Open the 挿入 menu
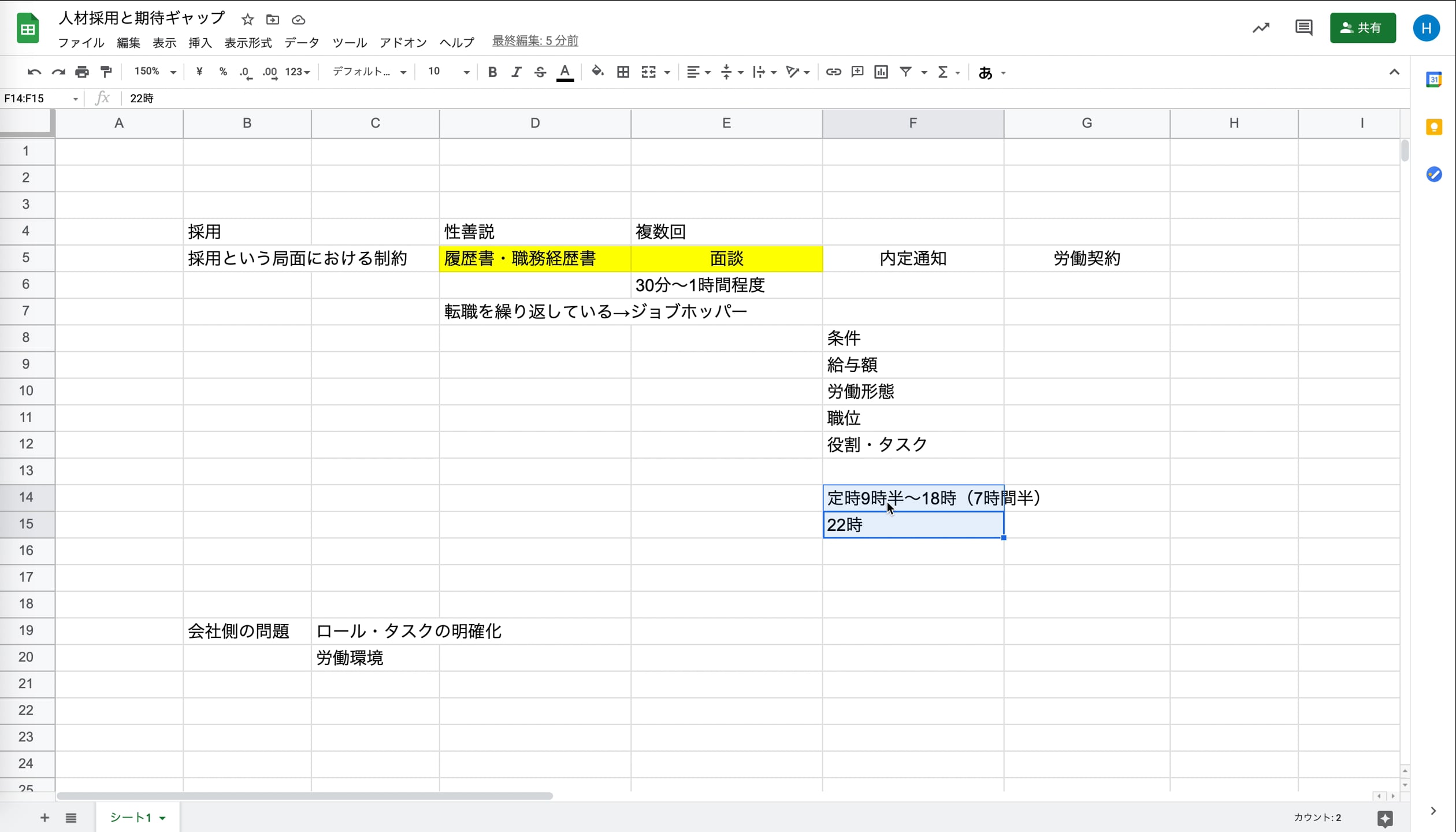Screen dimensions: 1456x832 coord(200,42)
